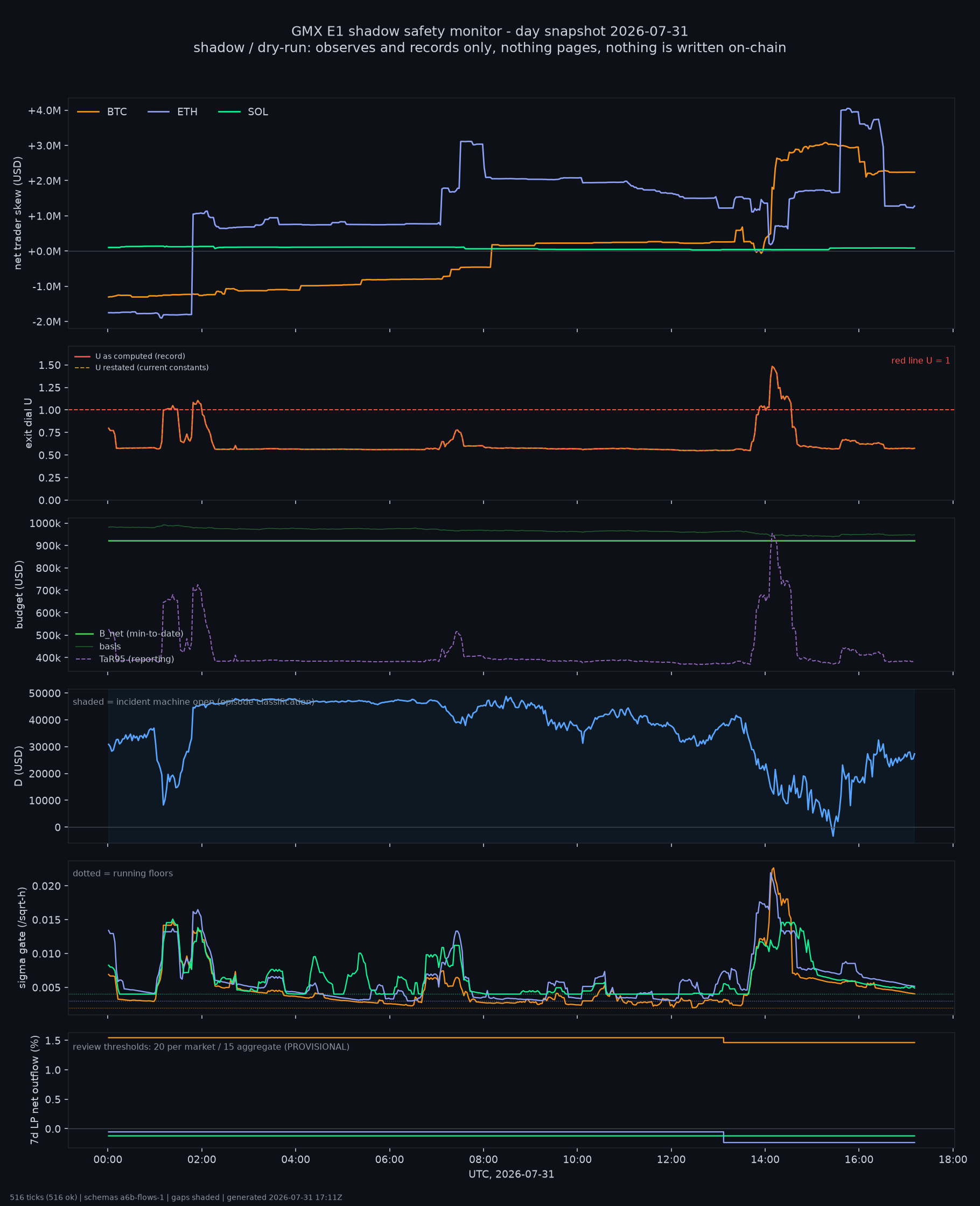The image size is (980, 1206).
Task: Click the SOL legend entry in skew chart
Action: pos(243,112)
